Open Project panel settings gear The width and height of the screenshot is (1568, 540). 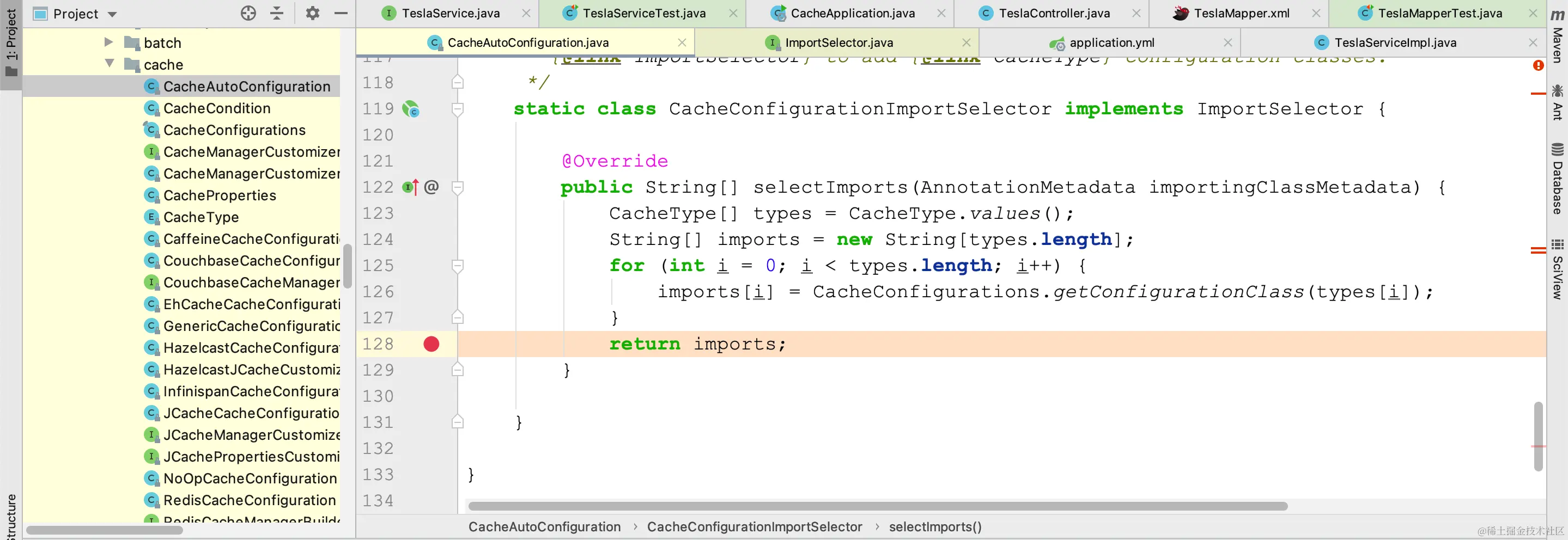tap(312, 14)
